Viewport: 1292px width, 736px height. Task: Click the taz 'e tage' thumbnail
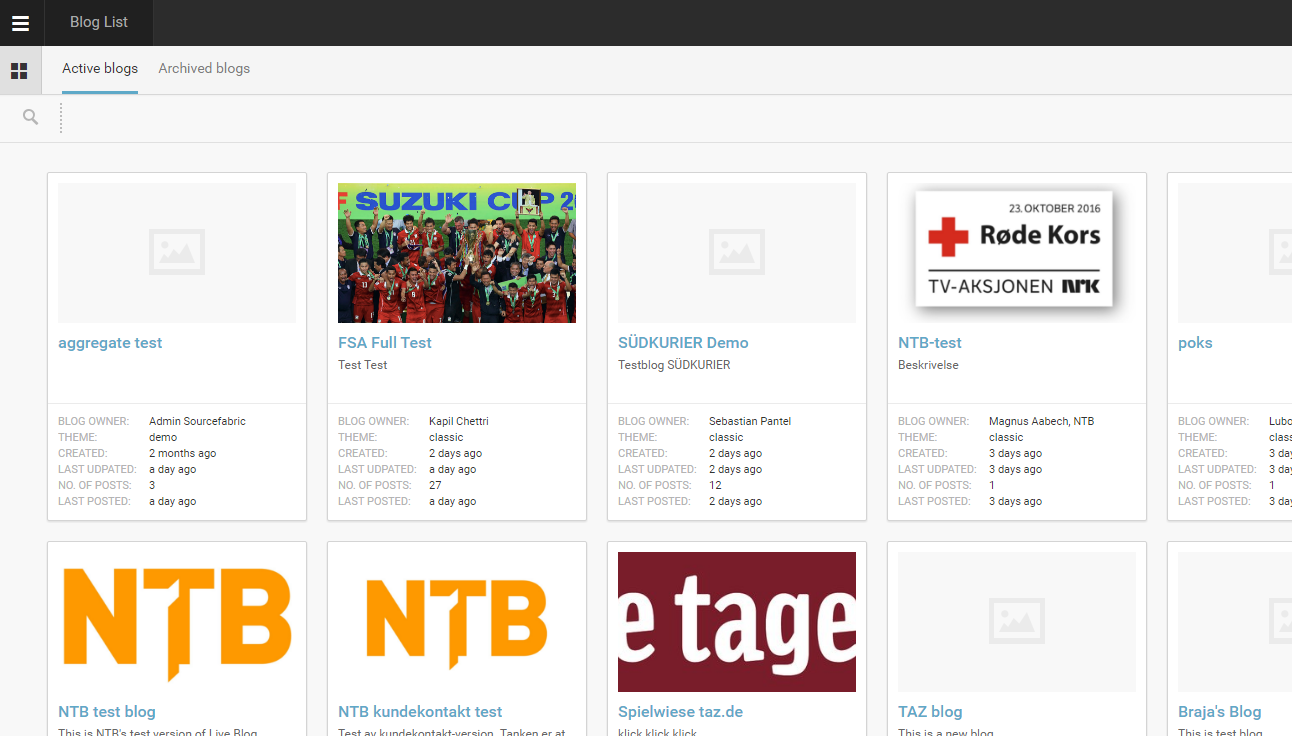737,622
